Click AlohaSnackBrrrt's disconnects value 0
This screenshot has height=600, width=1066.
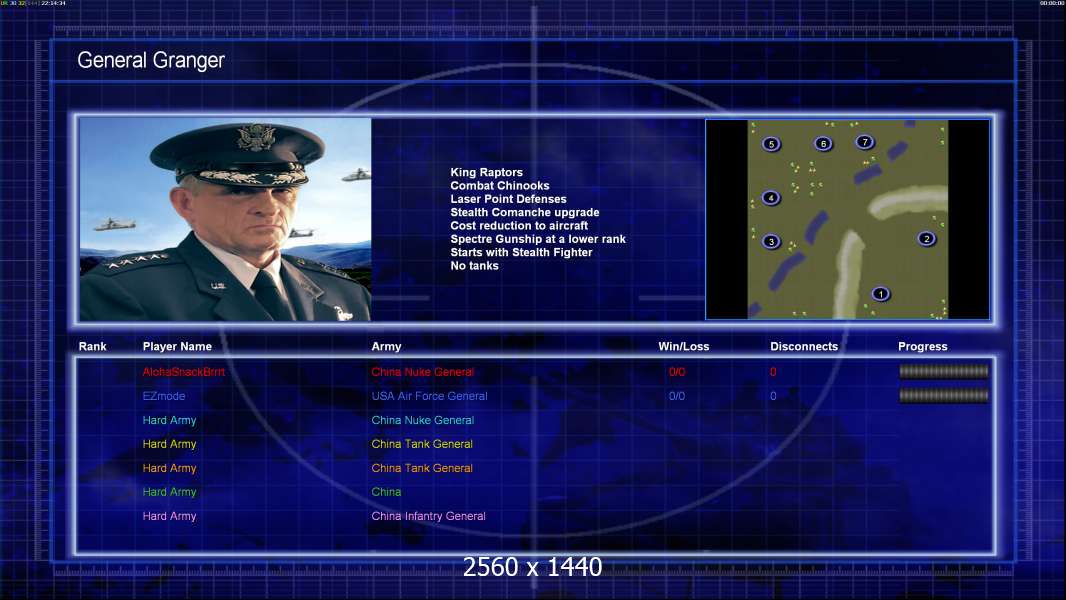pyautogui.click(x=773, y=372)
